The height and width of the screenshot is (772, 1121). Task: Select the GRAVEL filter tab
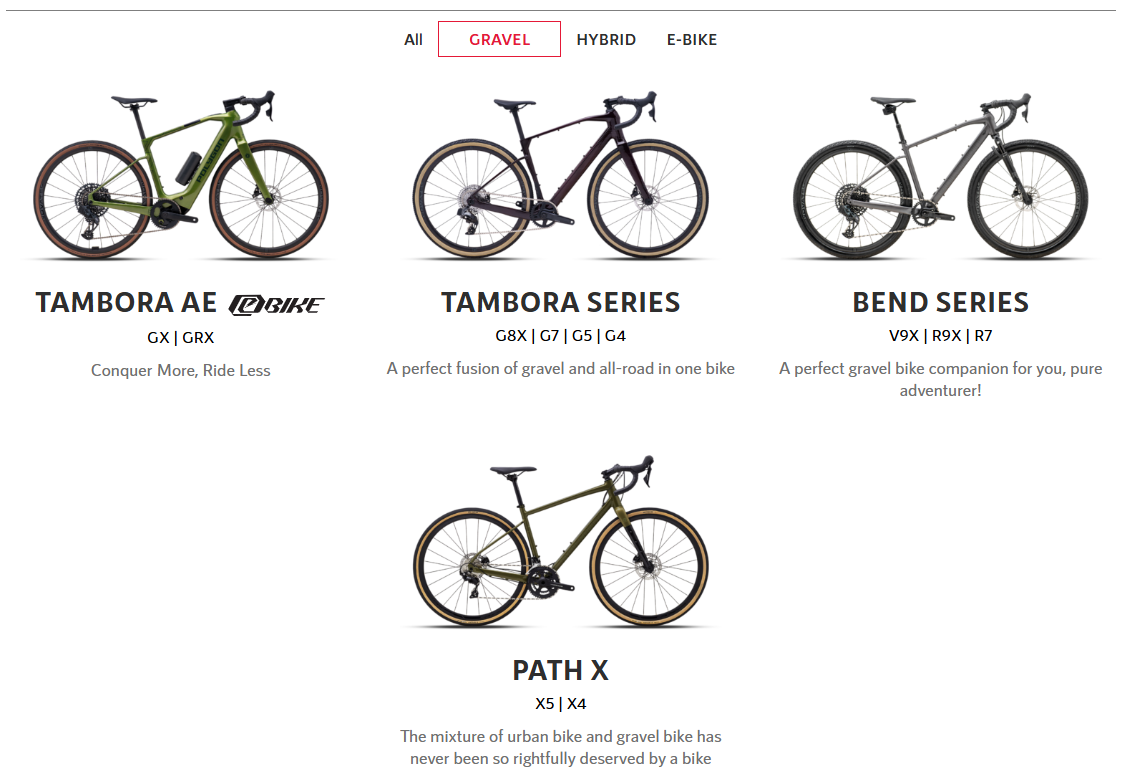click(x=499, y=39)
